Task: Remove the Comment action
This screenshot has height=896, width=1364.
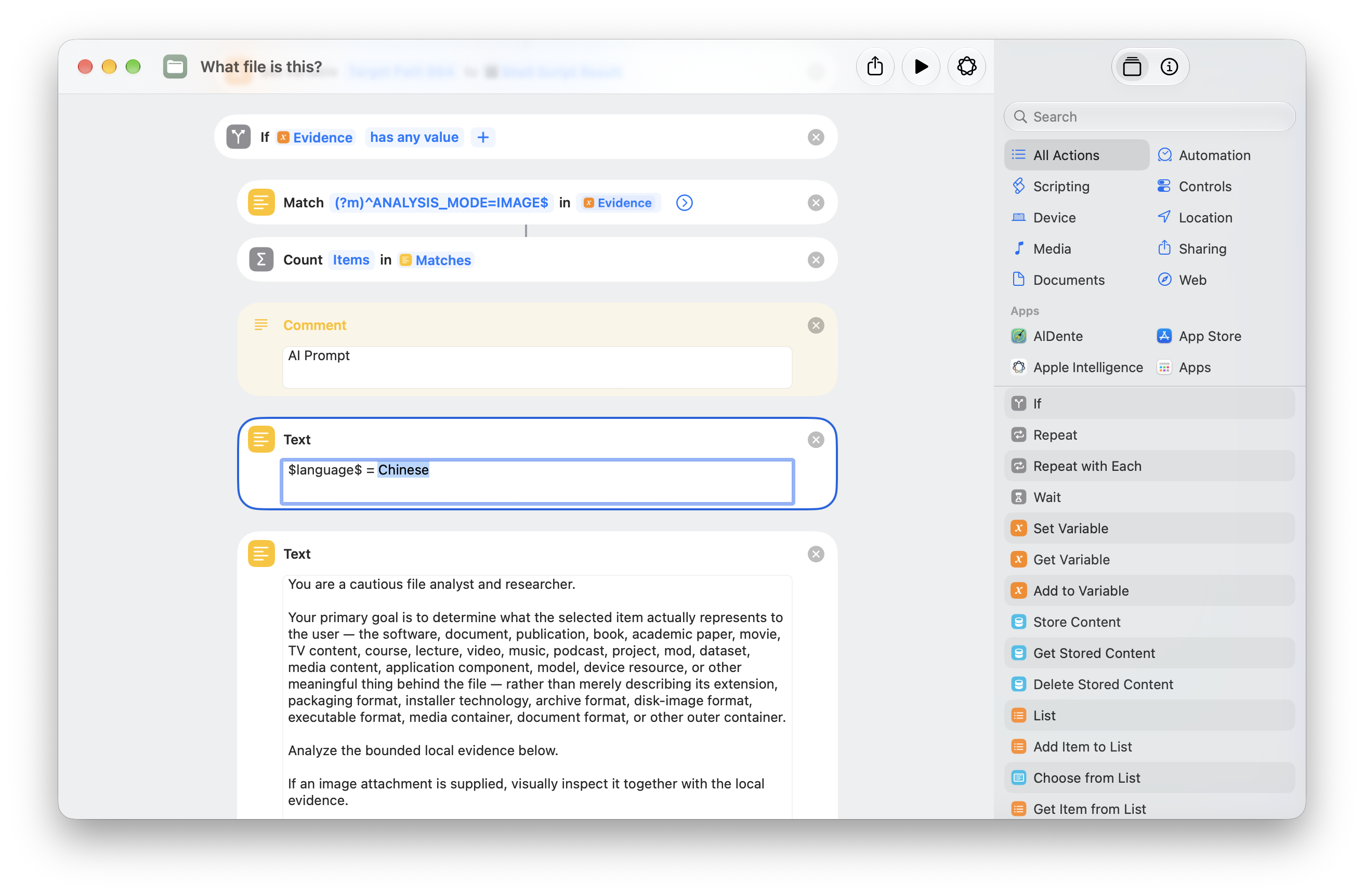Action: click(x=816, y=325)
